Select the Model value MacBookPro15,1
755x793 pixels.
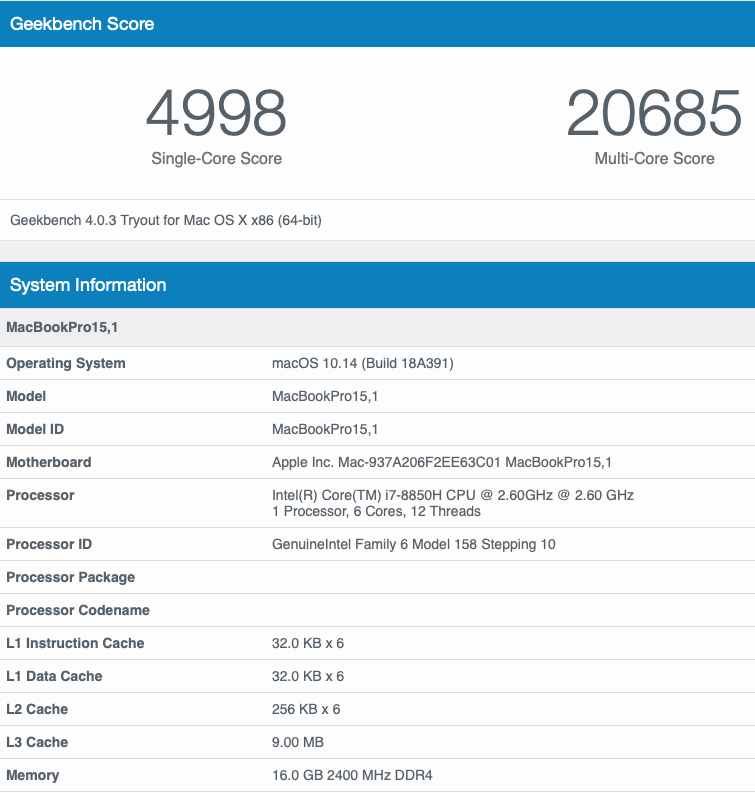click(325, 396)
